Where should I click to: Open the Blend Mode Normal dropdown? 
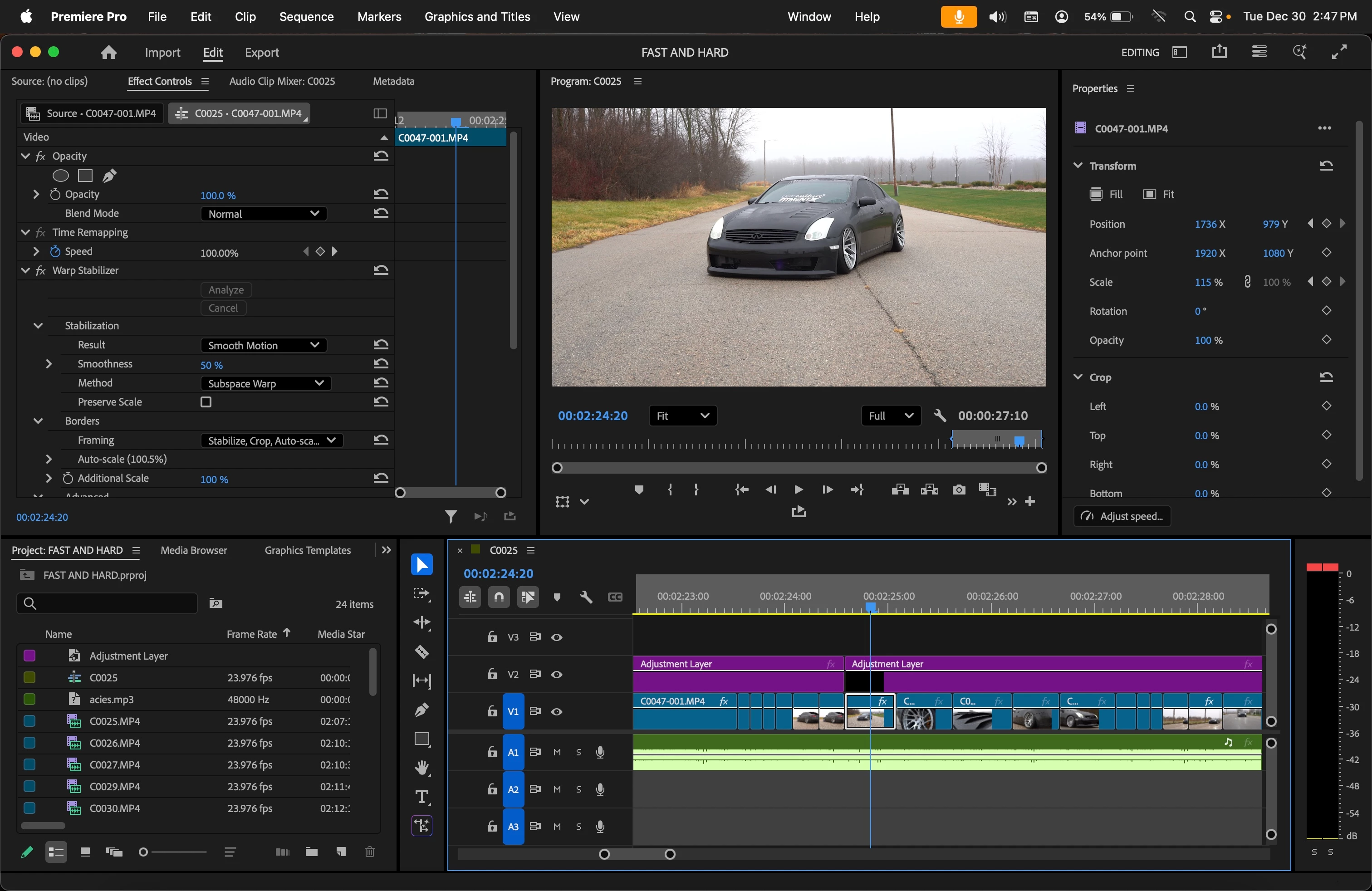264,214
